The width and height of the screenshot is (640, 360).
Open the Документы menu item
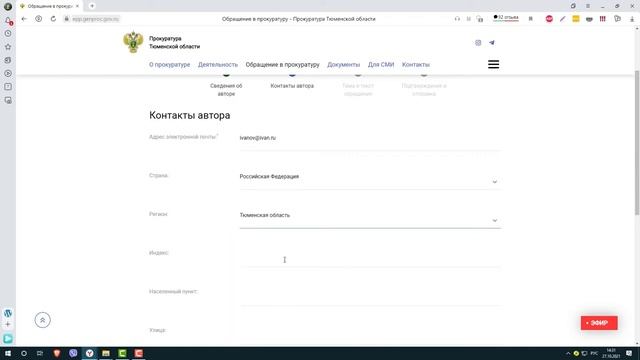pos(343,64)
